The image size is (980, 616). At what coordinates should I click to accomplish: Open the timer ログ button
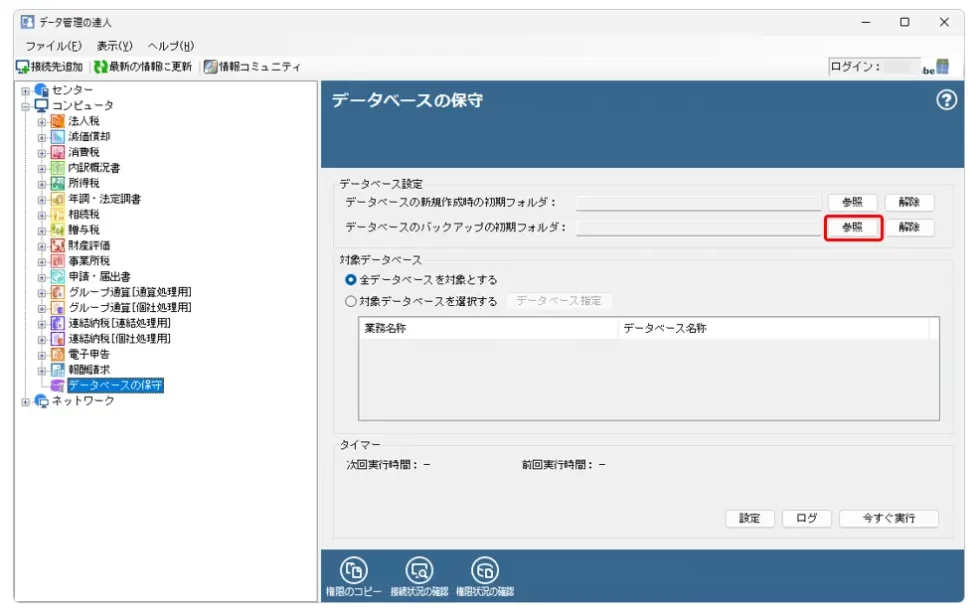pos(806,518)
